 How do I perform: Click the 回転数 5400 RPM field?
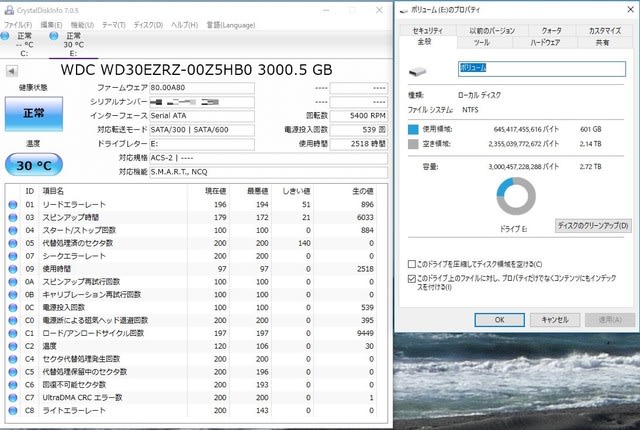358,116
